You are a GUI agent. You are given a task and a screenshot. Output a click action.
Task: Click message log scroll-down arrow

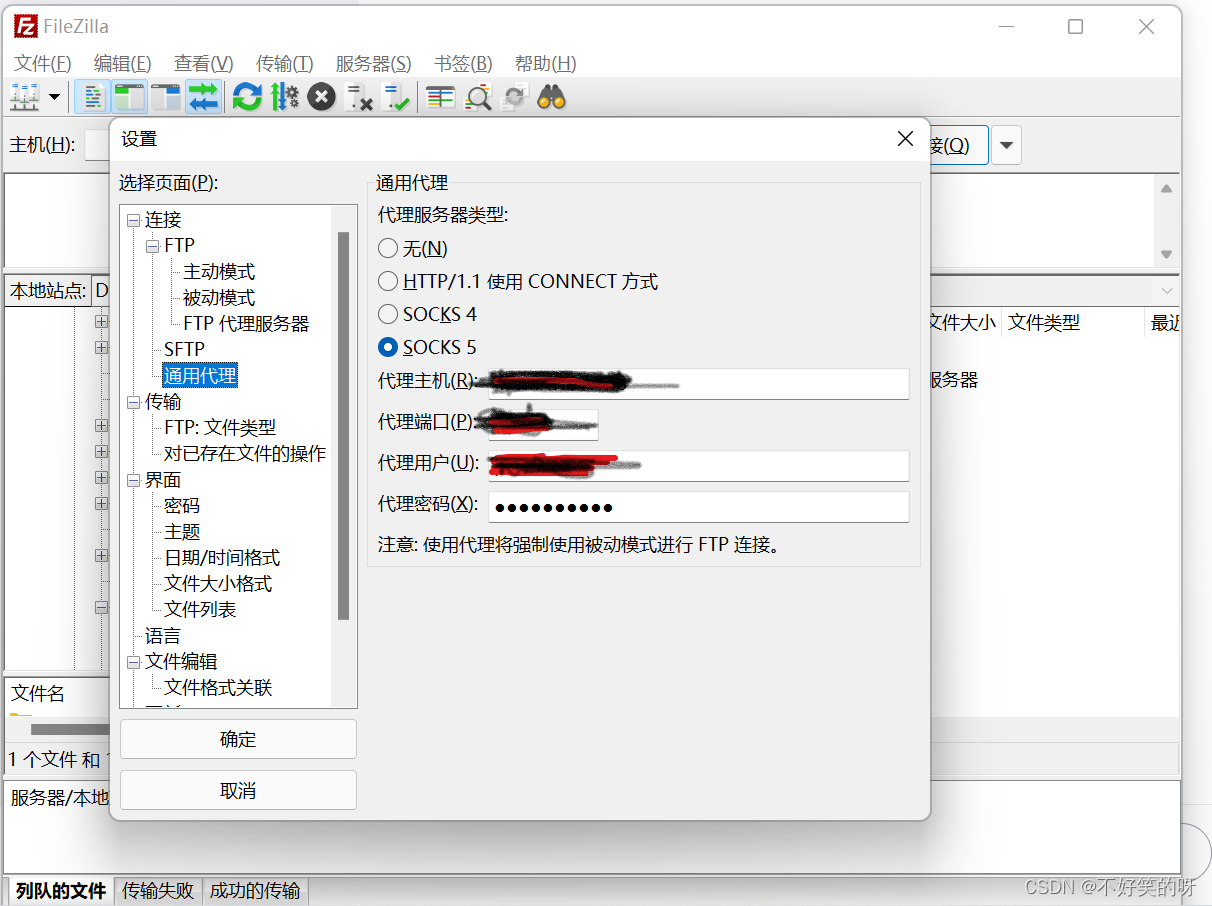click(x=1166, y=254)
